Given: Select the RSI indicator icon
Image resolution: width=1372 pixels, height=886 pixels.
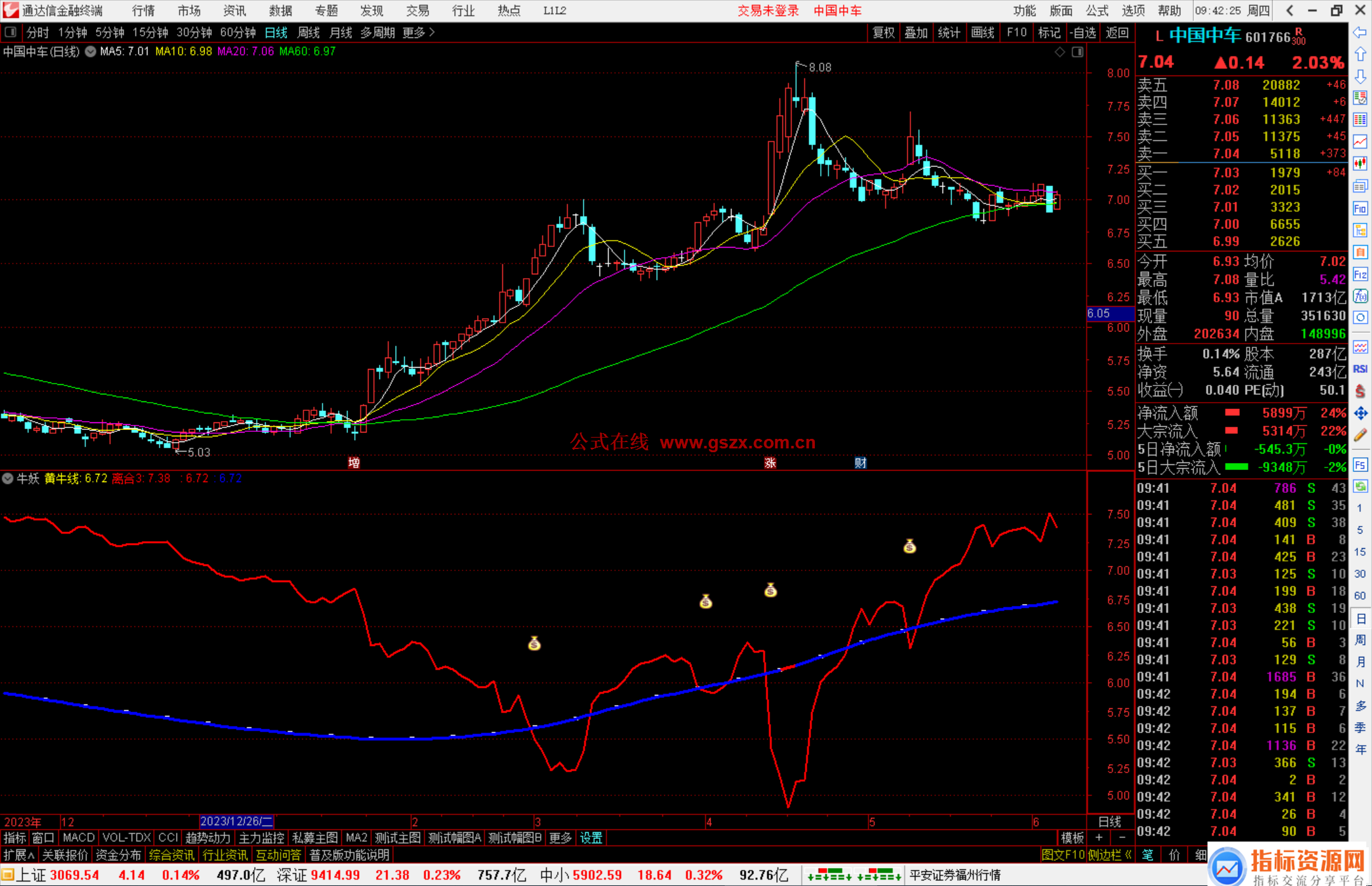Looking at the screenshot, I should click(1360, 369).
